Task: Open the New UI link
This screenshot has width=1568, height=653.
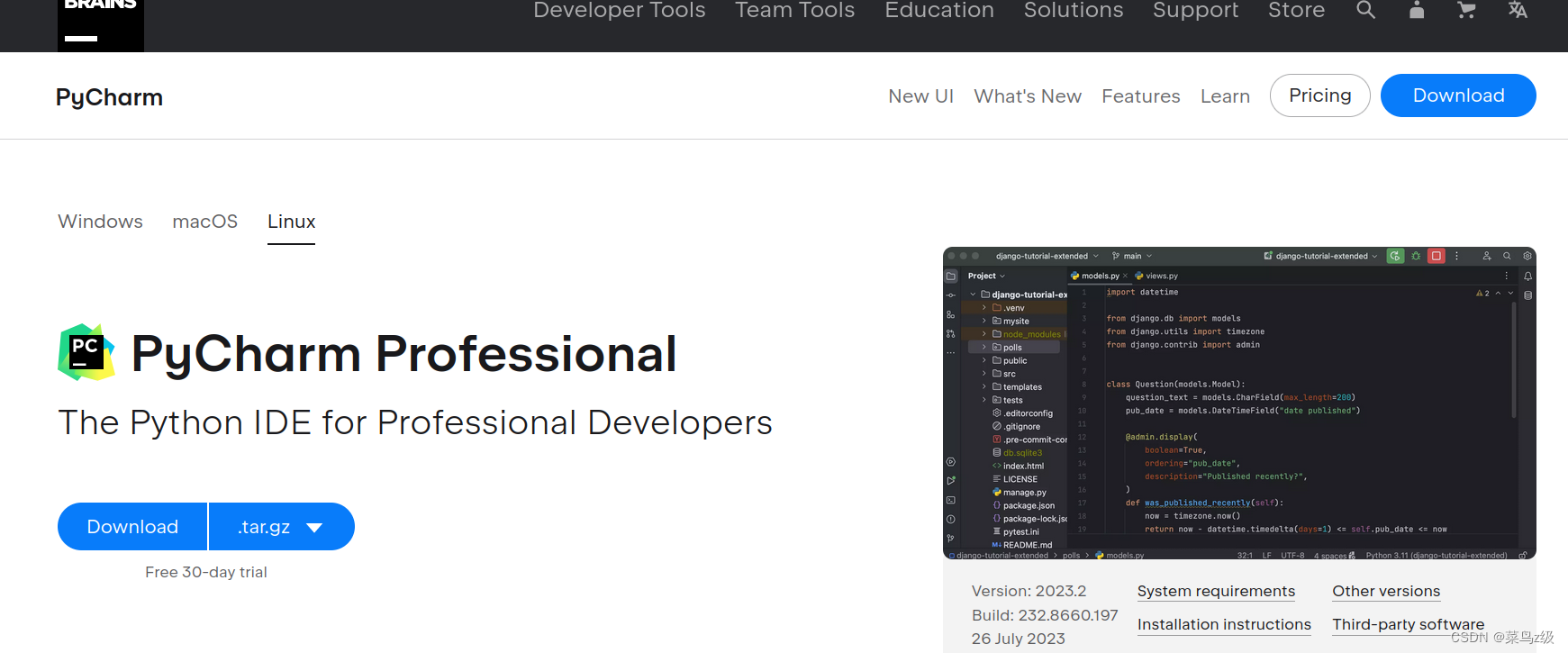Action: [920, 96]
